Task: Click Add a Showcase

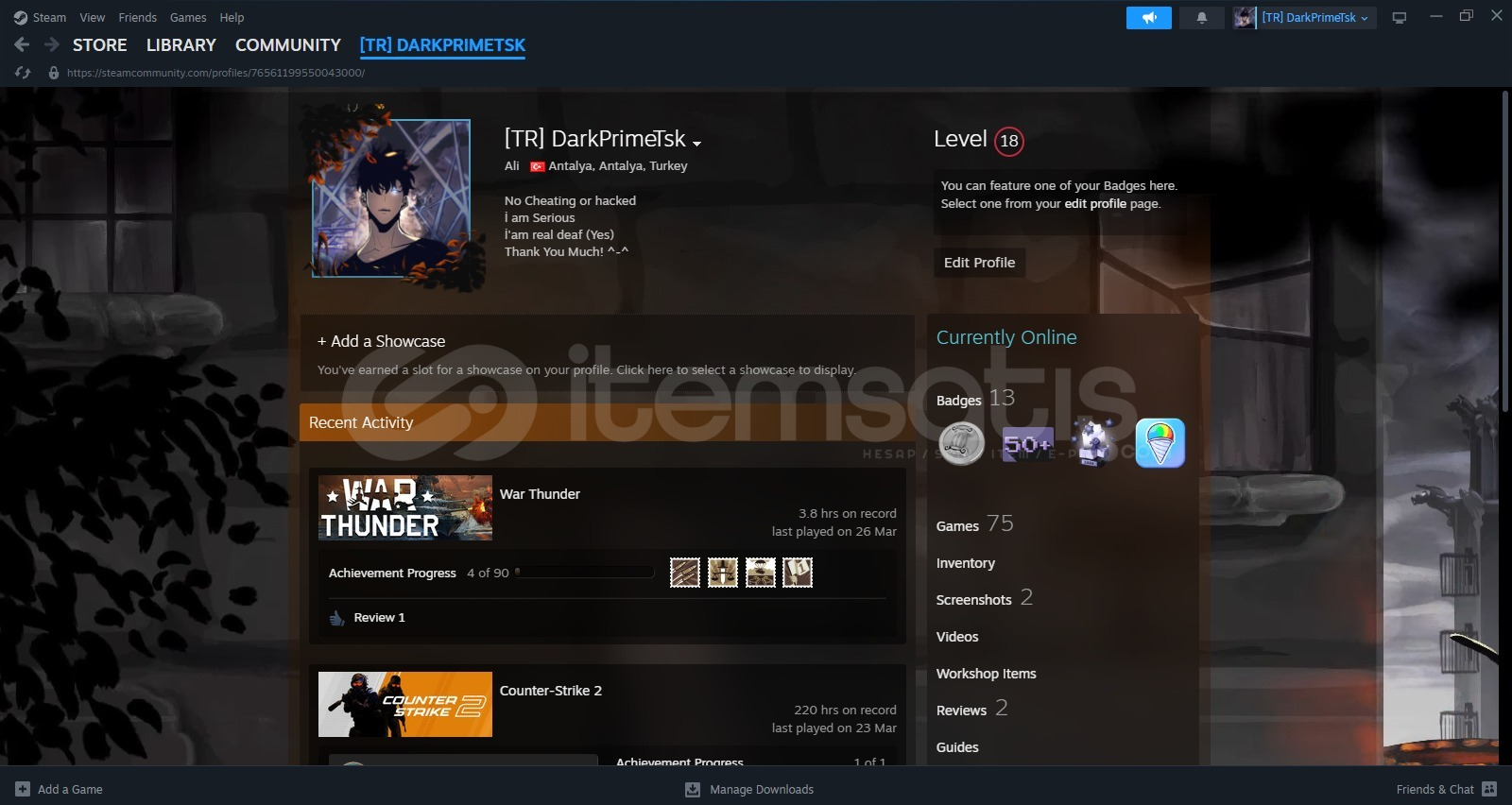Action: point(381,341)
